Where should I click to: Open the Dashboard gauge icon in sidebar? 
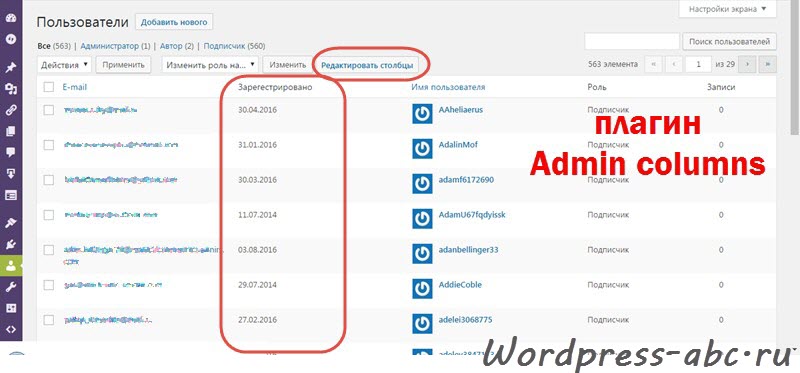pos(11,18)
